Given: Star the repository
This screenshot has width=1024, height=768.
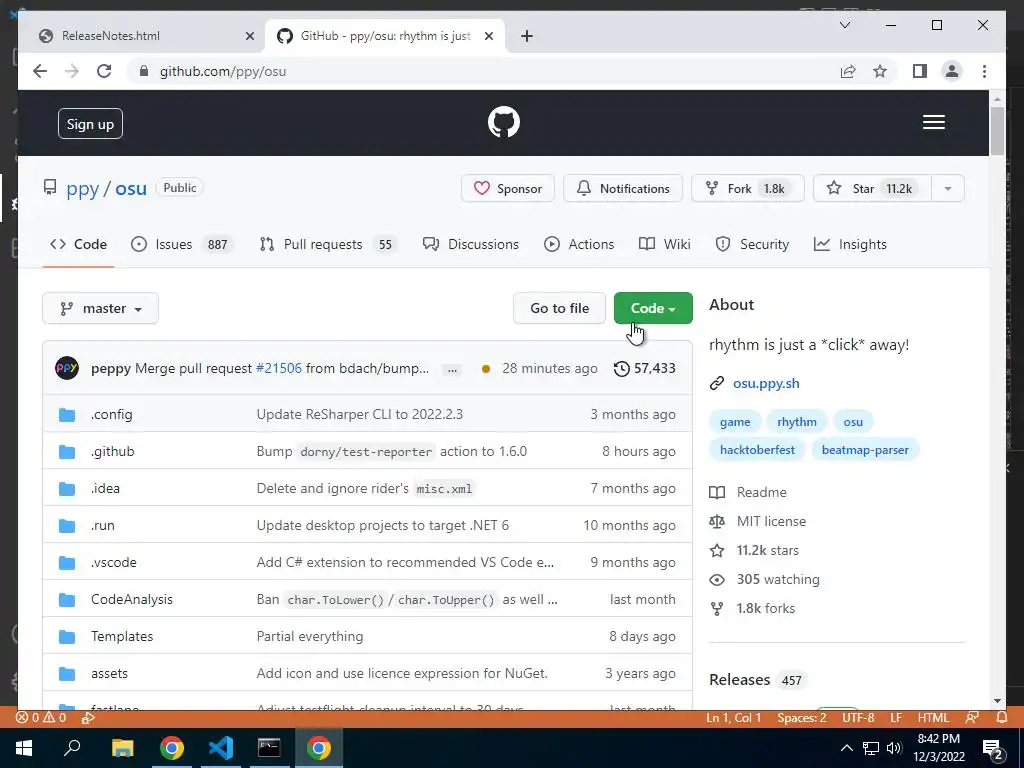Looking at the screenshot, I should (x=872, y=189).
